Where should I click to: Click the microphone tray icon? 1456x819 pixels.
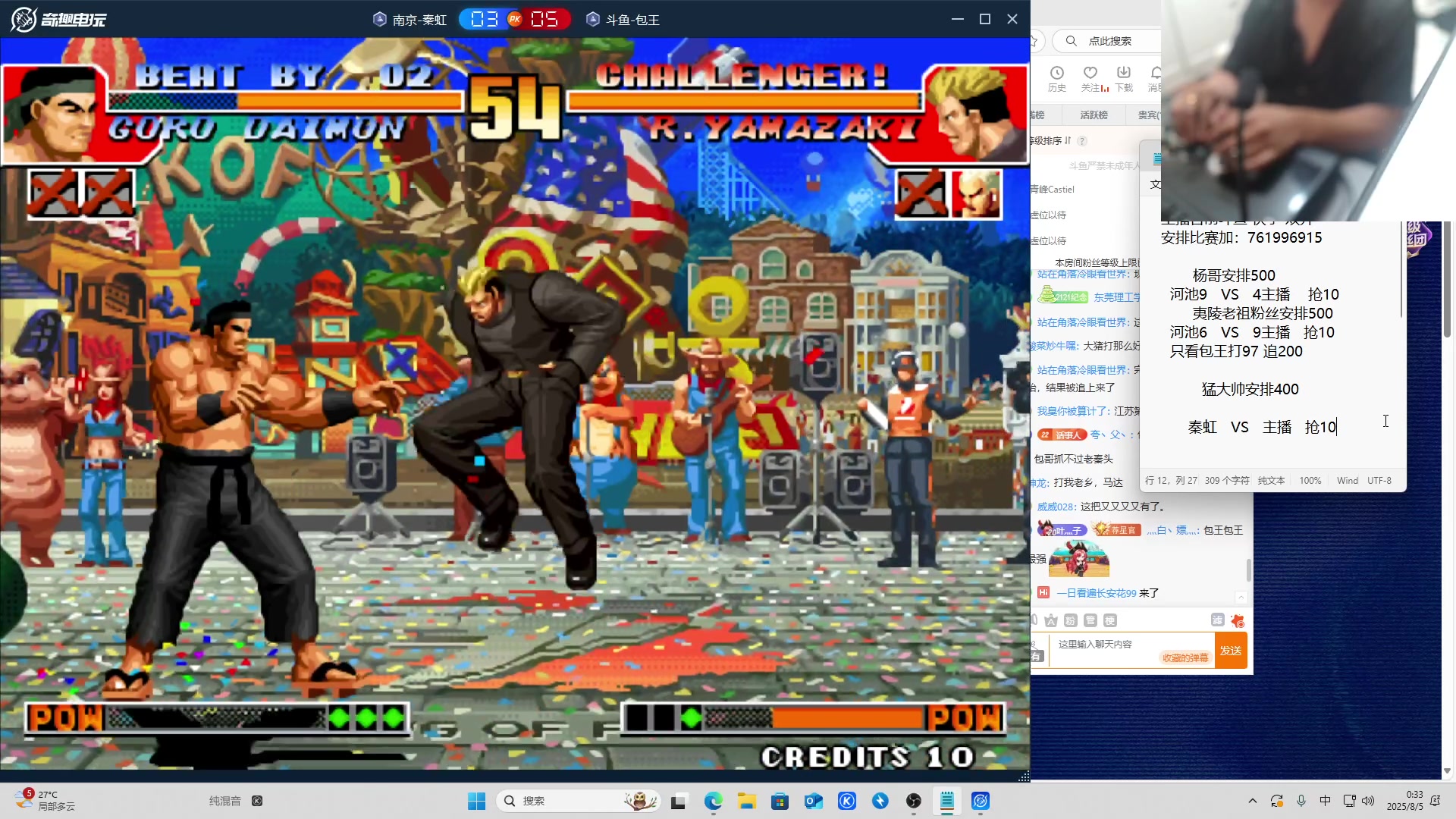point(1301,801)
